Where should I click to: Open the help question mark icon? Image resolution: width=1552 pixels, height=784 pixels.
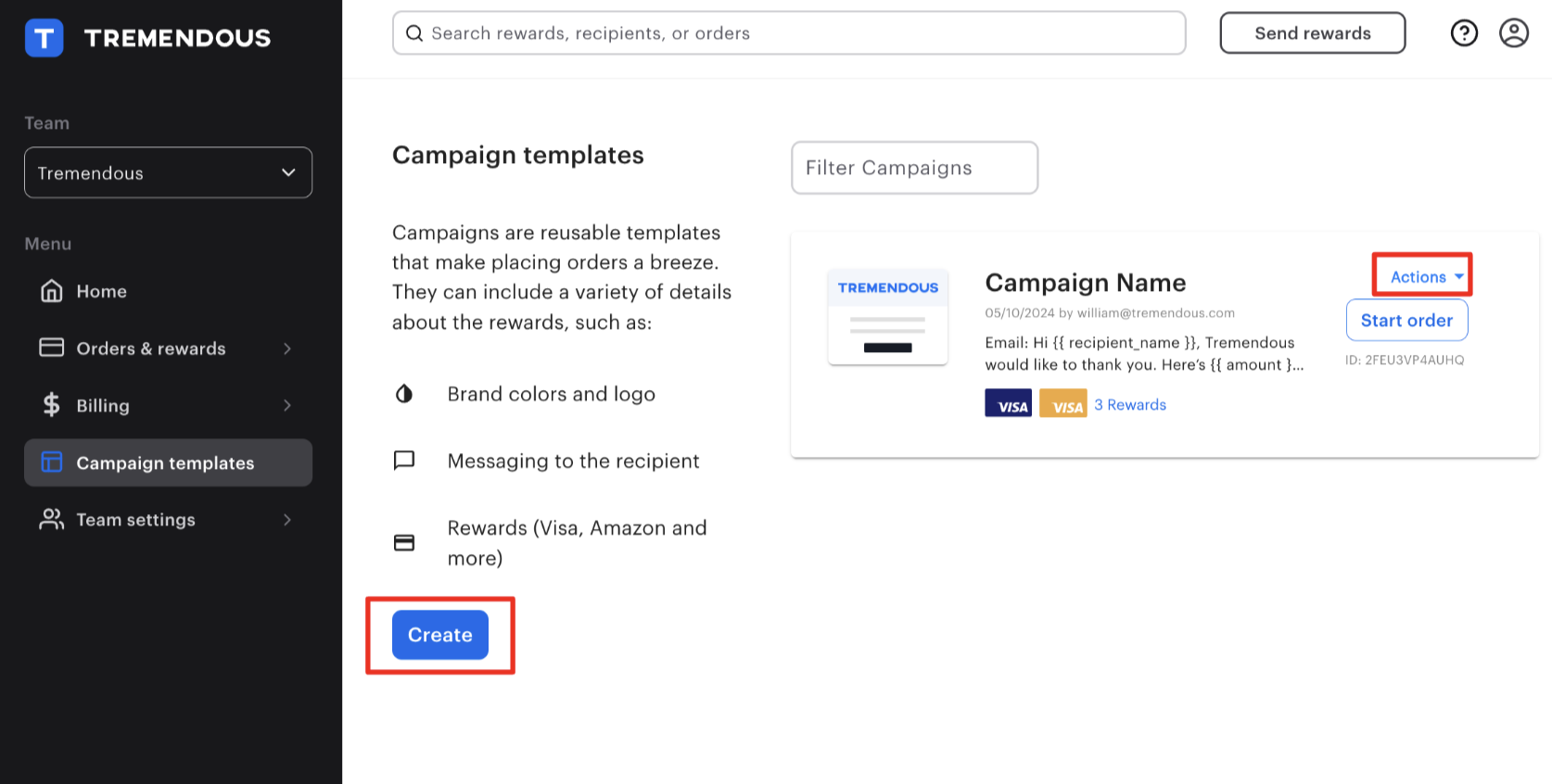[1464, 33]
